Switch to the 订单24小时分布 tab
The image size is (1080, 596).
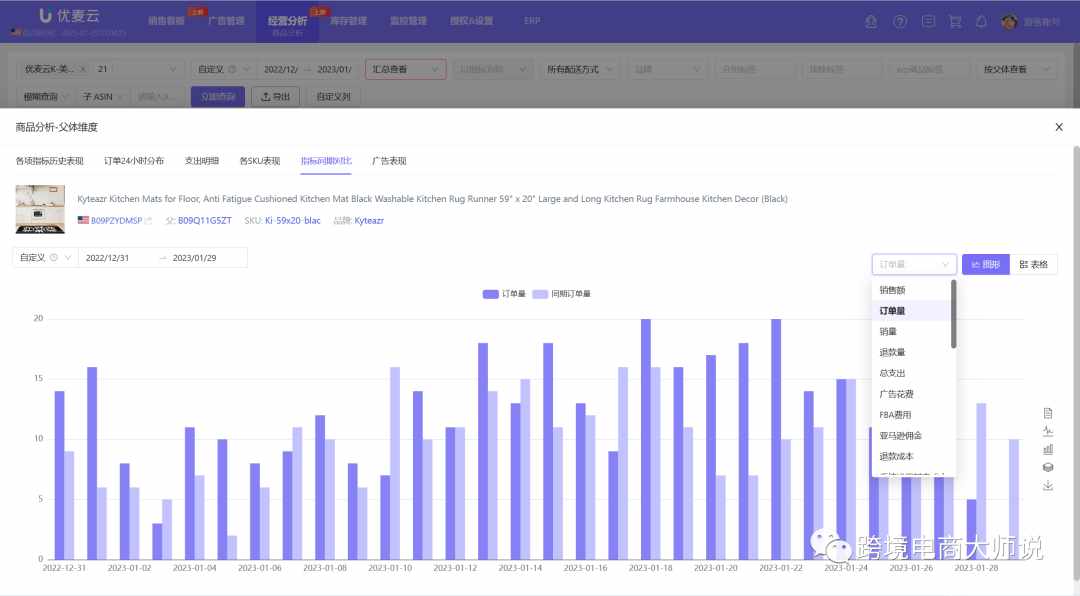(x=134, y=161)
